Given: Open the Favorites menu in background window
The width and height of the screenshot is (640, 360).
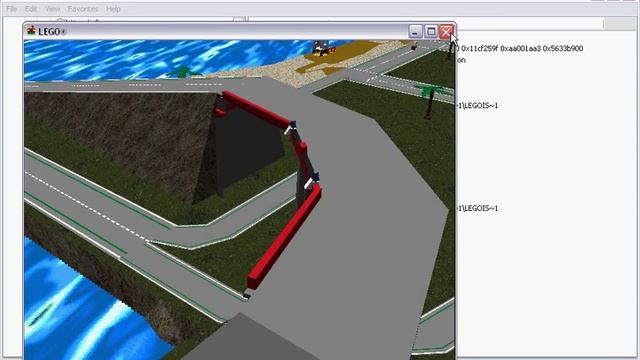Looking at the screenshot, I should pyautogui.click(x=83, y=9).
